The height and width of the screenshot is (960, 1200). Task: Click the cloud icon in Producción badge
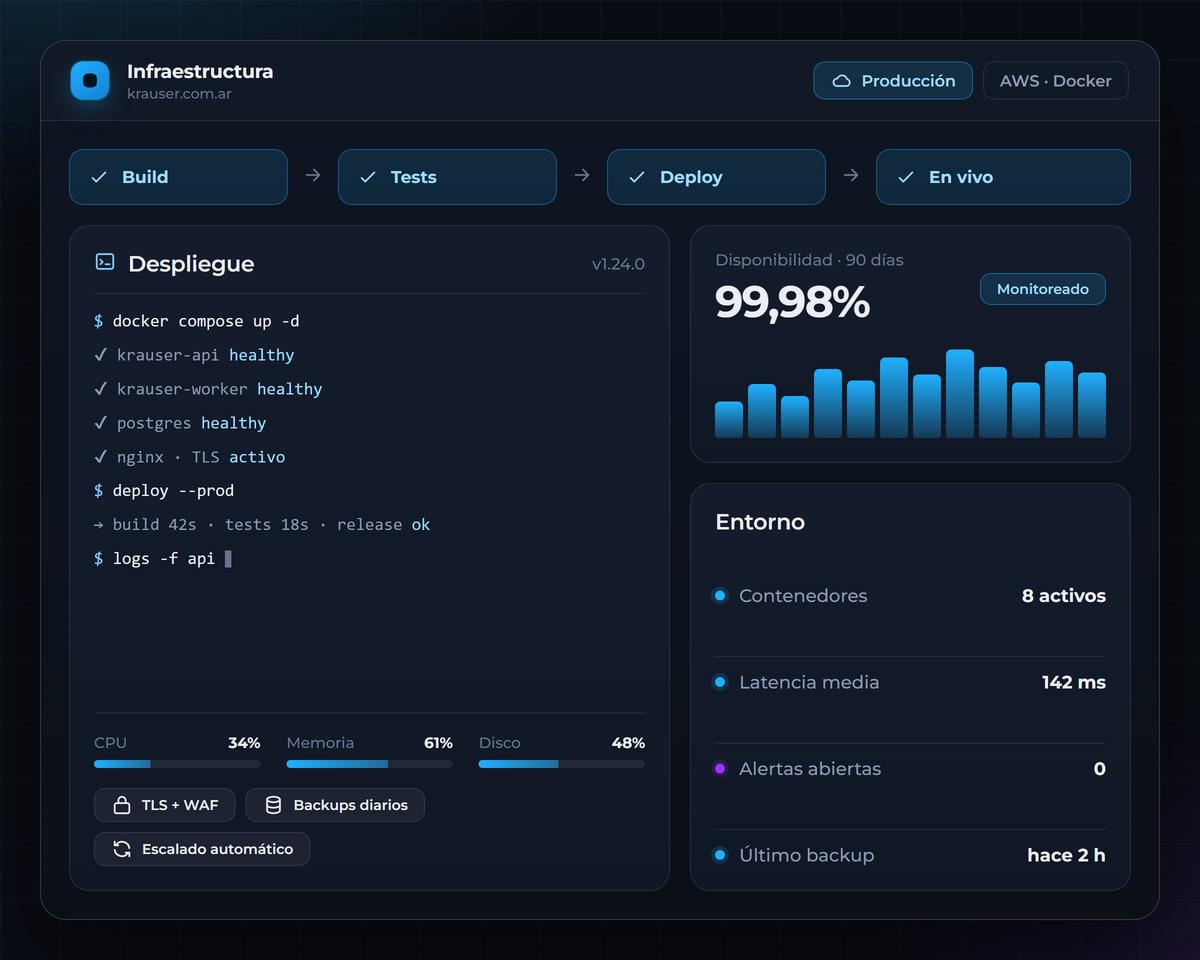point(842,81)
